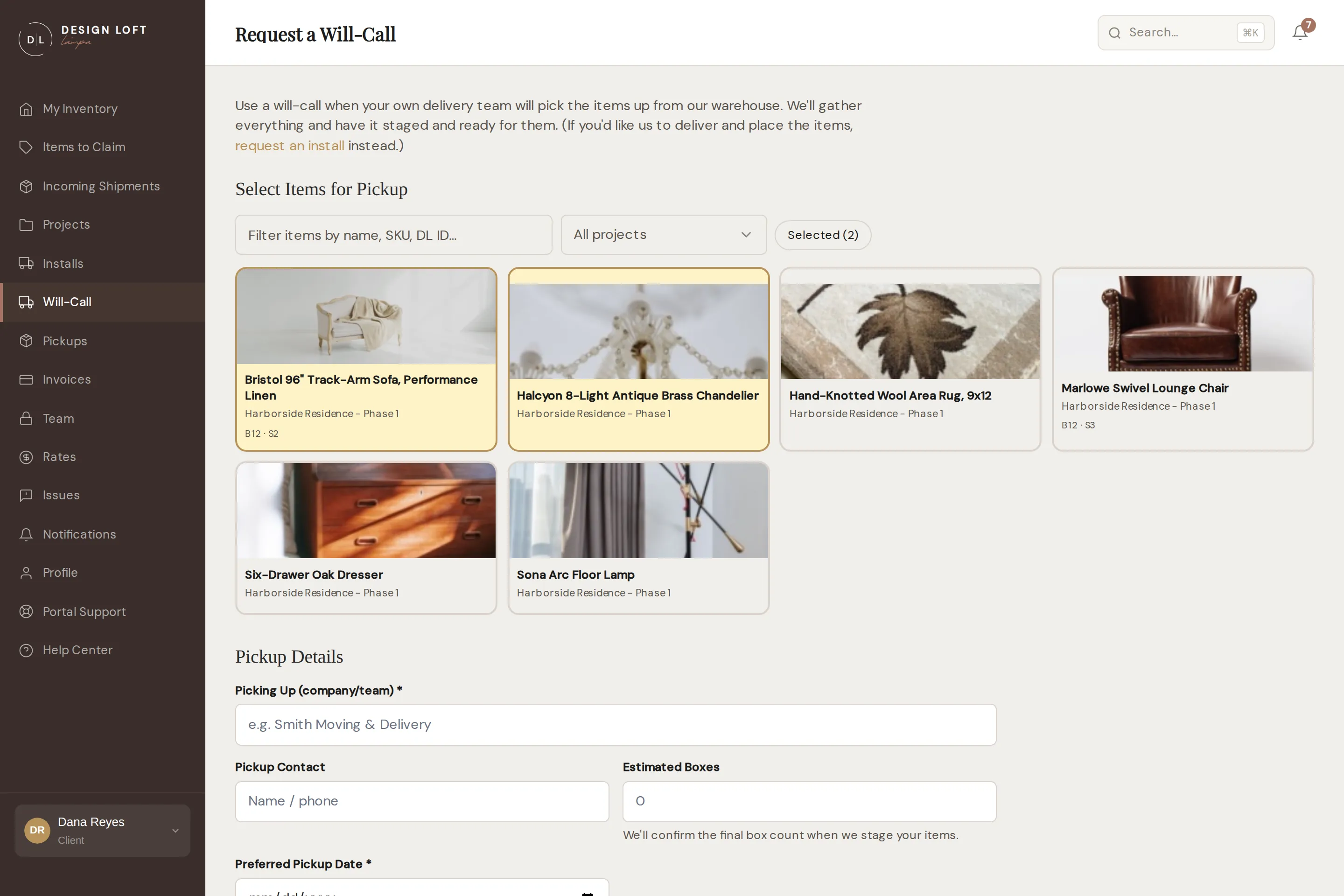Focus the top Search field

coord(1186,33)
